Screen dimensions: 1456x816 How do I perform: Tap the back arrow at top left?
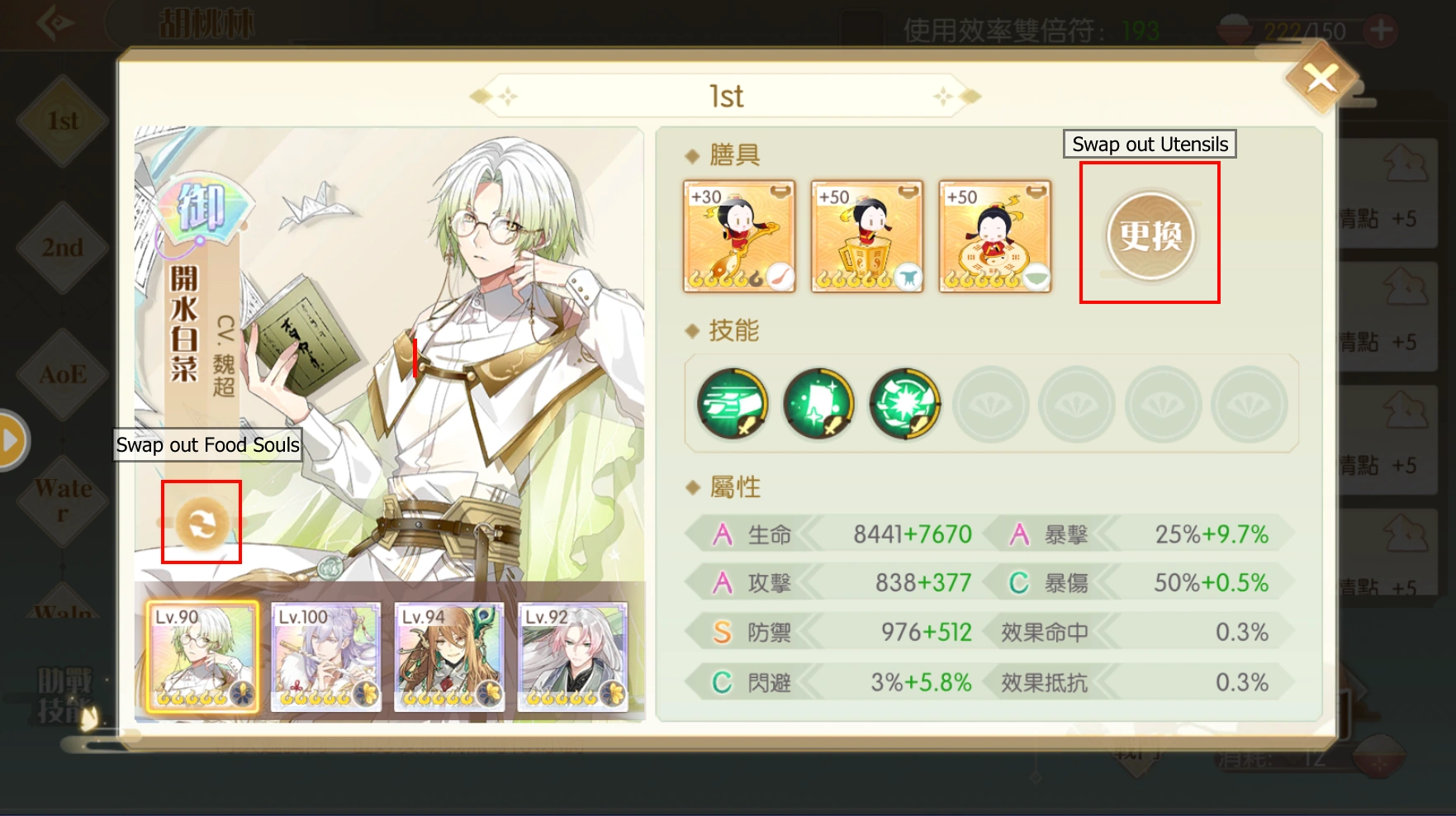point(55,22)
